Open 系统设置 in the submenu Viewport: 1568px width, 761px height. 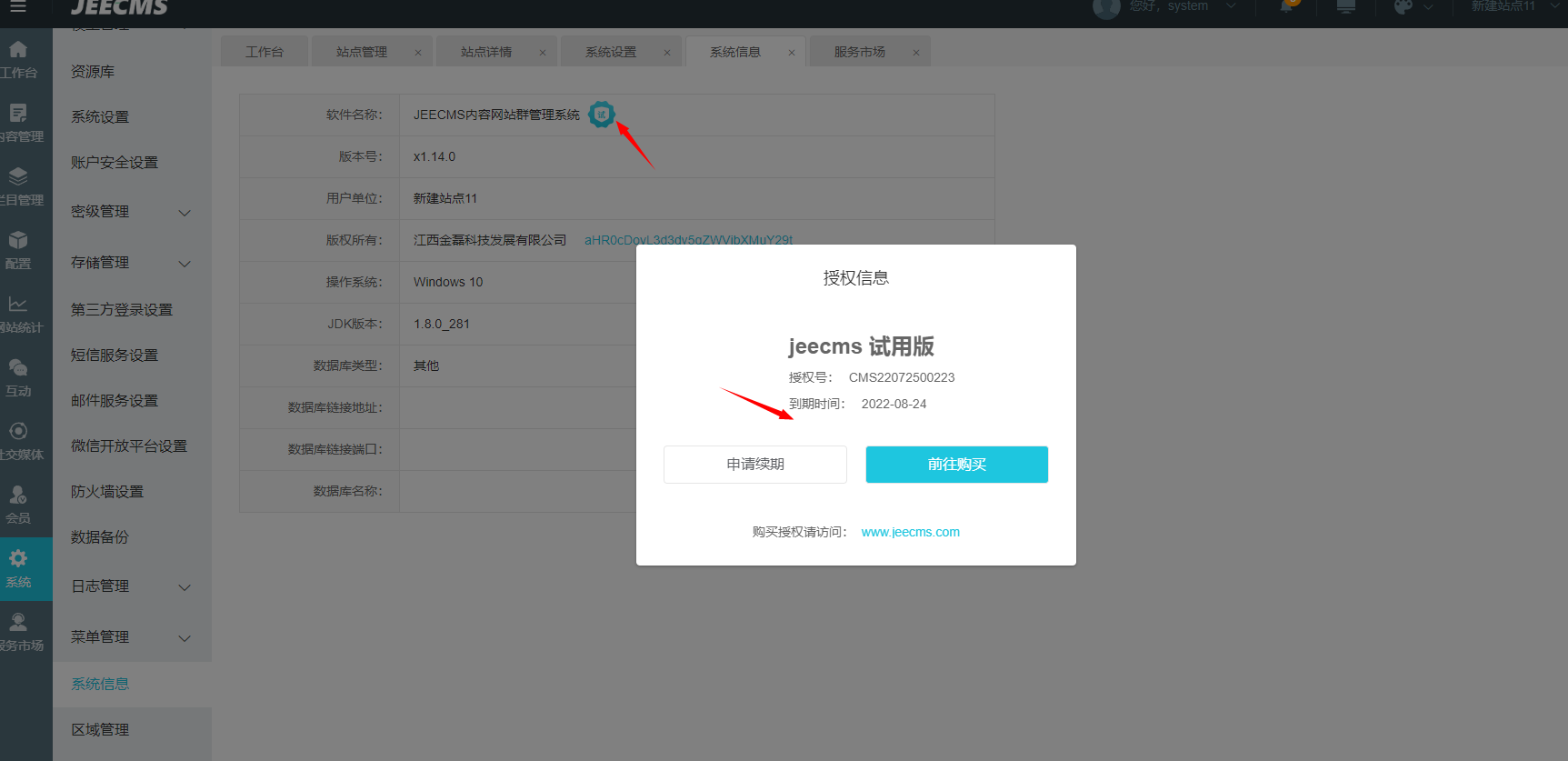[100, 117]
